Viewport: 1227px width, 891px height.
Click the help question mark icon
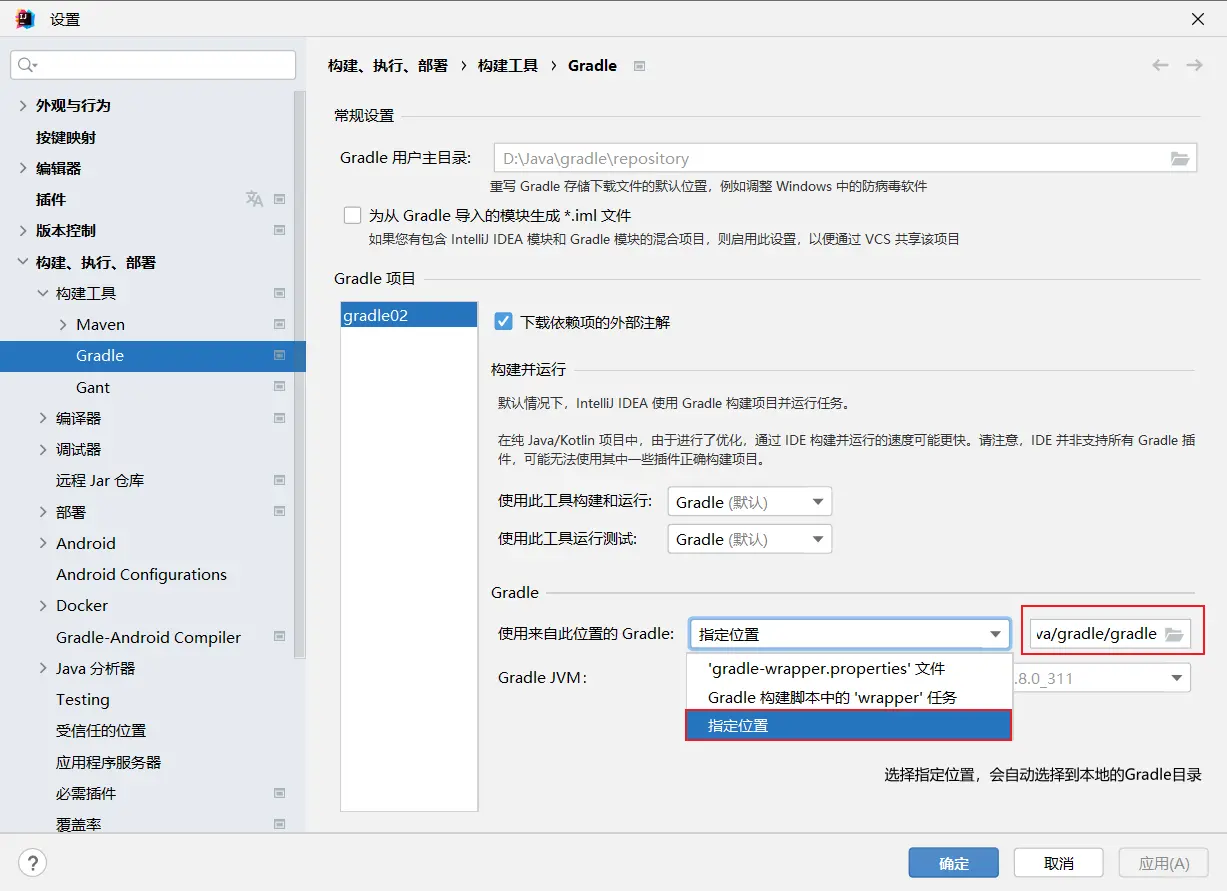tap(33, 863)
